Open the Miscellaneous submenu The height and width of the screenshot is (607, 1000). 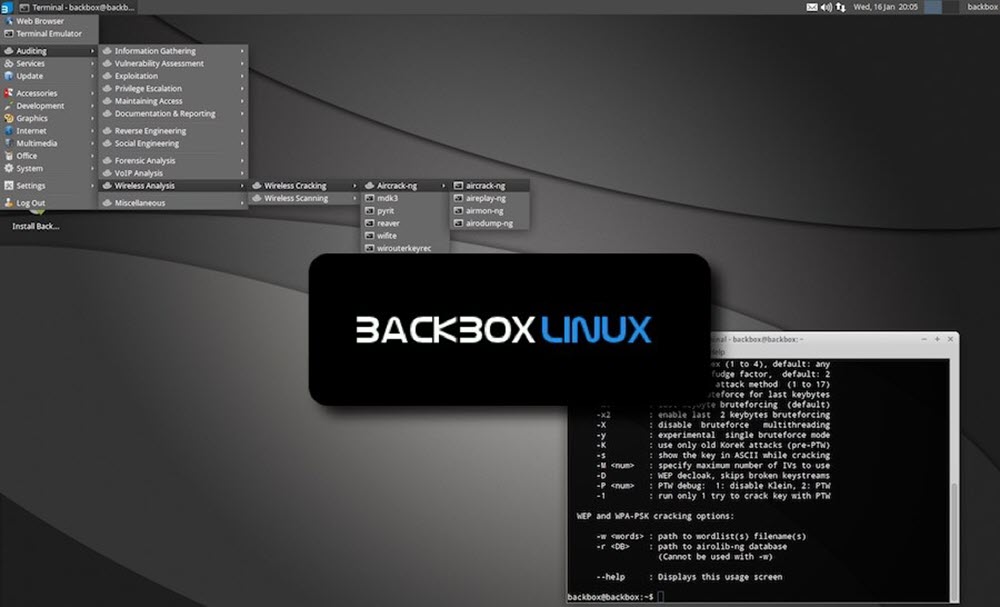pyautogui.click(x=173, y=203)
